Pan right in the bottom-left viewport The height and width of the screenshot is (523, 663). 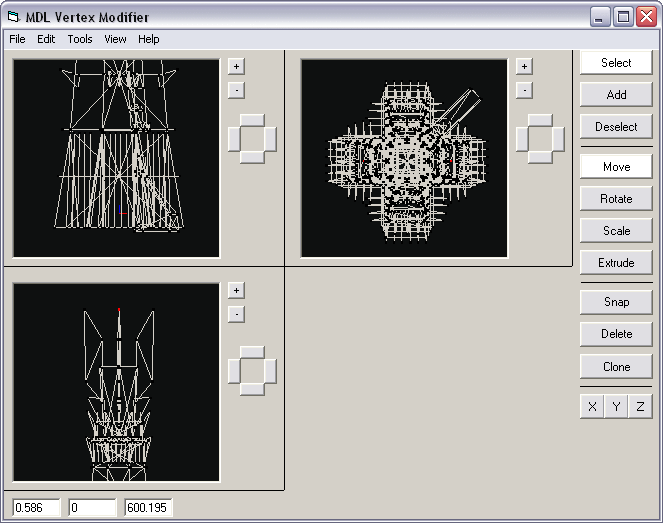coord(270,371)
